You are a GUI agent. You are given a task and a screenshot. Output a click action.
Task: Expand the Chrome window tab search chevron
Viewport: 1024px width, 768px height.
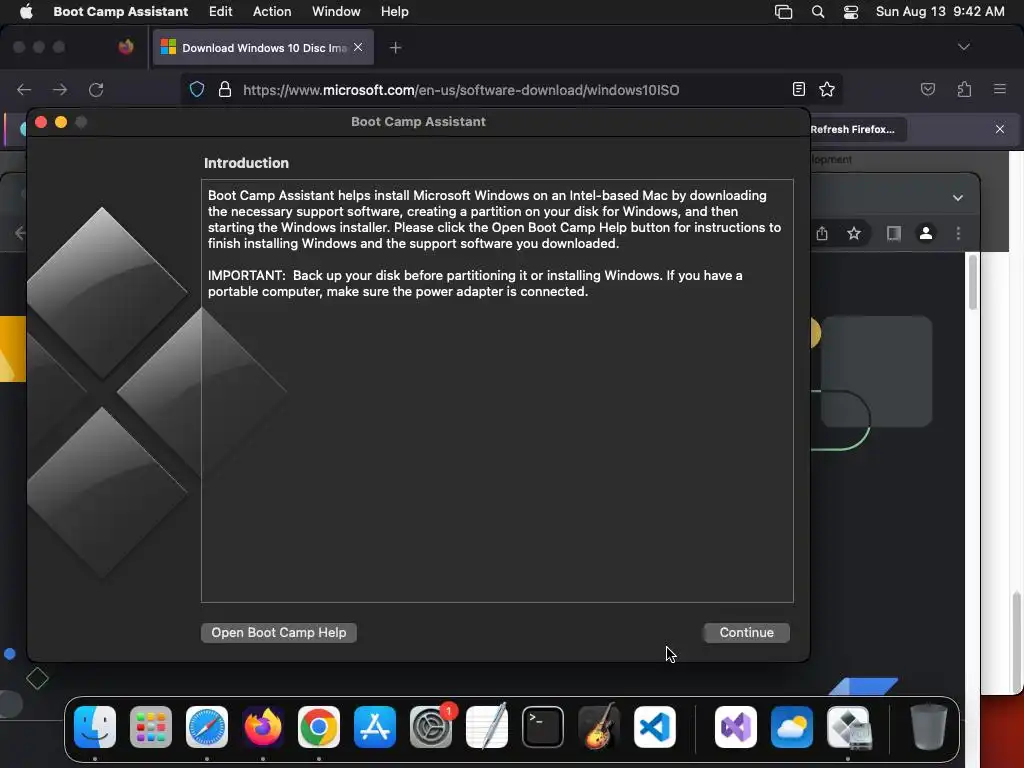(x=957, y=198)
